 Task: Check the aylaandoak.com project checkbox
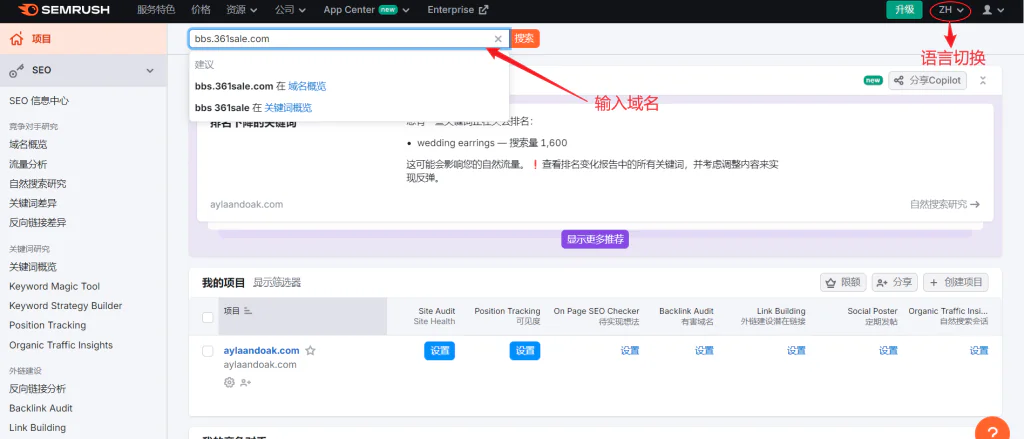[208, 351]
